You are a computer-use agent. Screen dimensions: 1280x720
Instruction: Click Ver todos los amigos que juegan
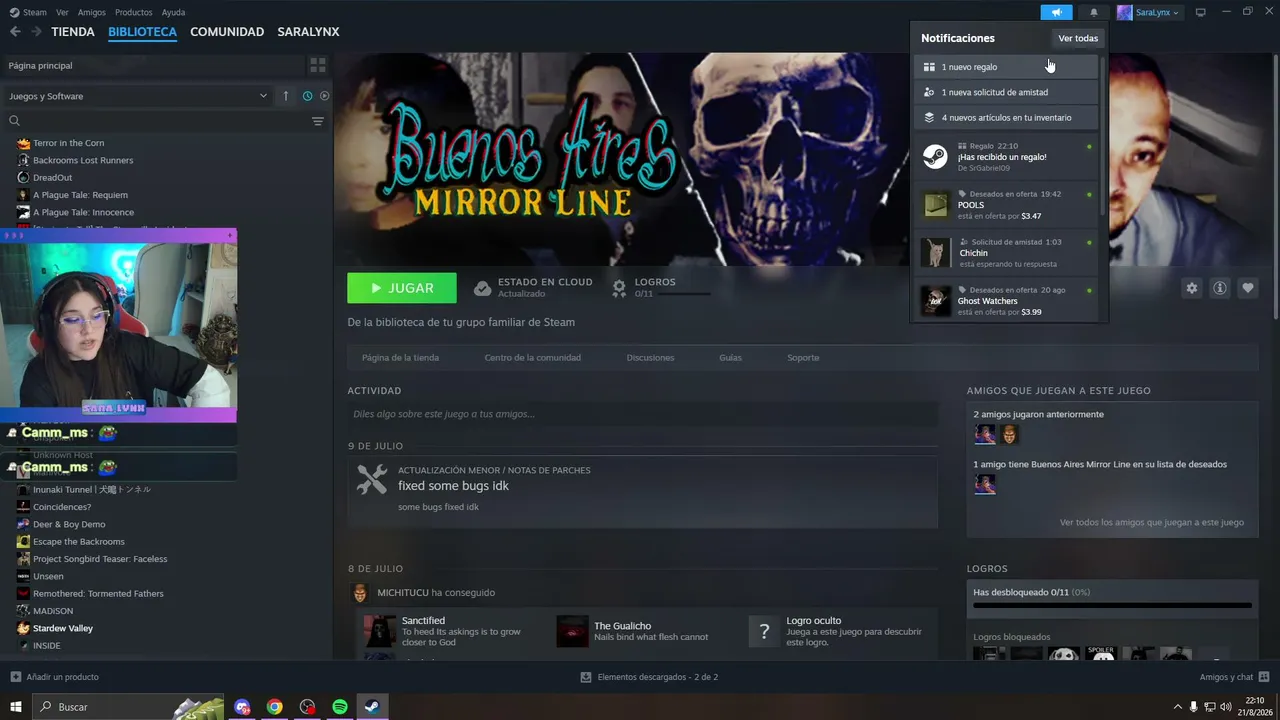pyautogui.click(x=1152, y=522)
